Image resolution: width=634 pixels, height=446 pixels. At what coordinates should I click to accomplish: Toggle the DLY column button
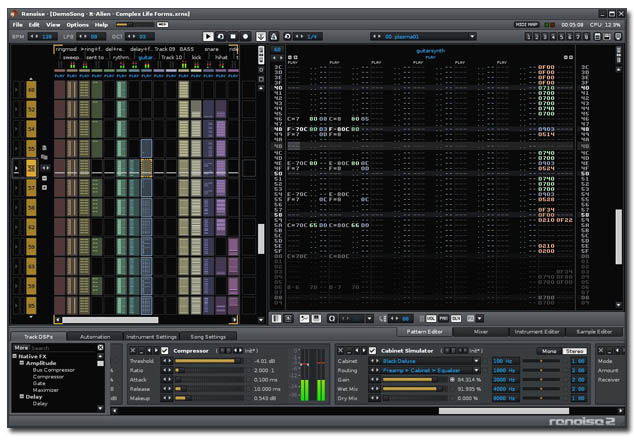pyautogui.click(x=456, y=319)
